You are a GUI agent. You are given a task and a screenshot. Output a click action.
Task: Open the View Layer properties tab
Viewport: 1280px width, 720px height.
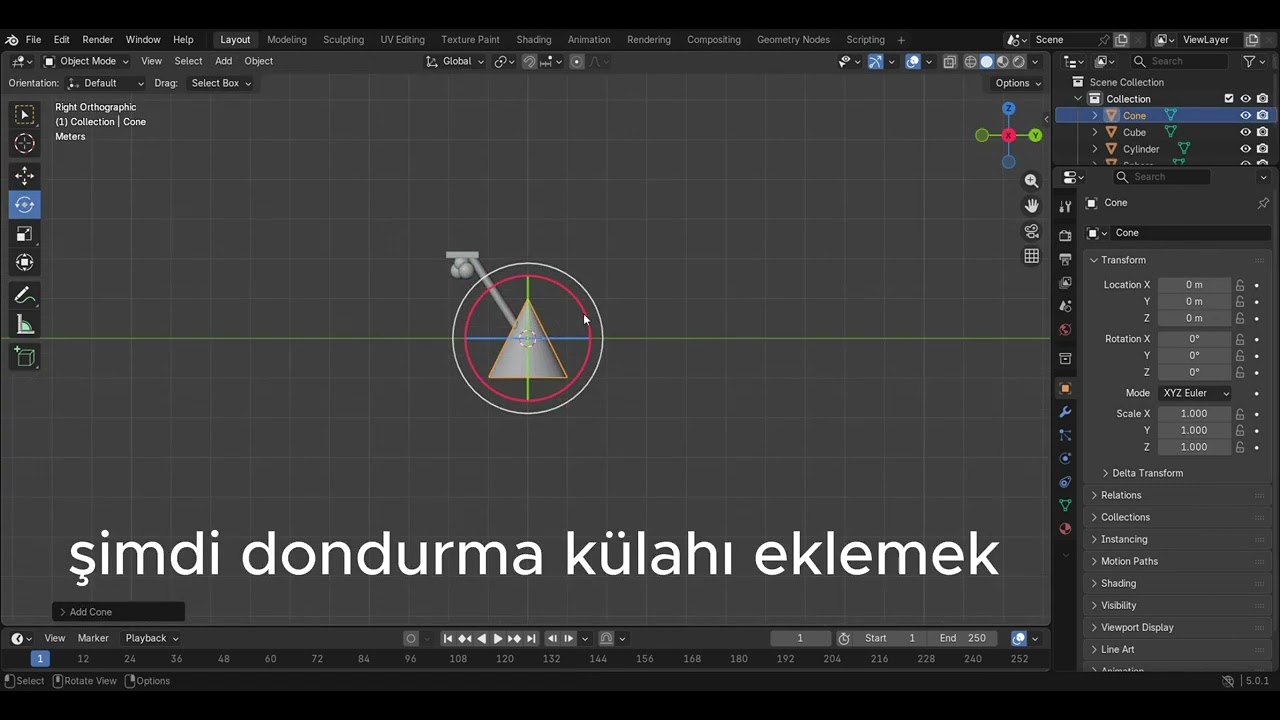pos(1065,283)
